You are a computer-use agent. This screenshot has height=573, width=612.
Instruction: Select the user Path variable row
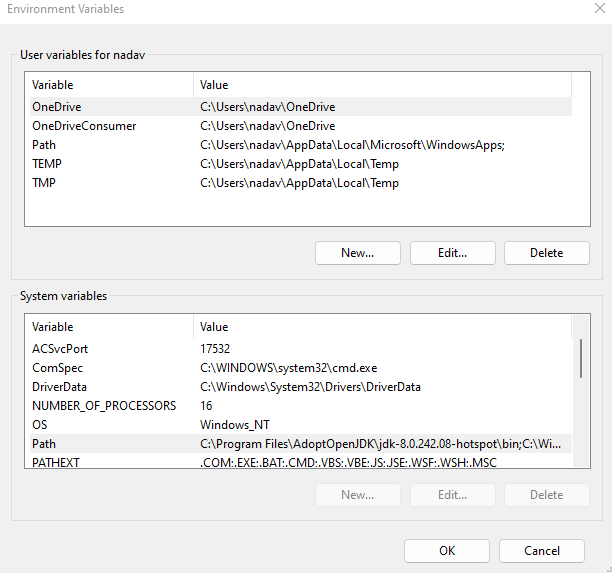click(x=301, y=145)
